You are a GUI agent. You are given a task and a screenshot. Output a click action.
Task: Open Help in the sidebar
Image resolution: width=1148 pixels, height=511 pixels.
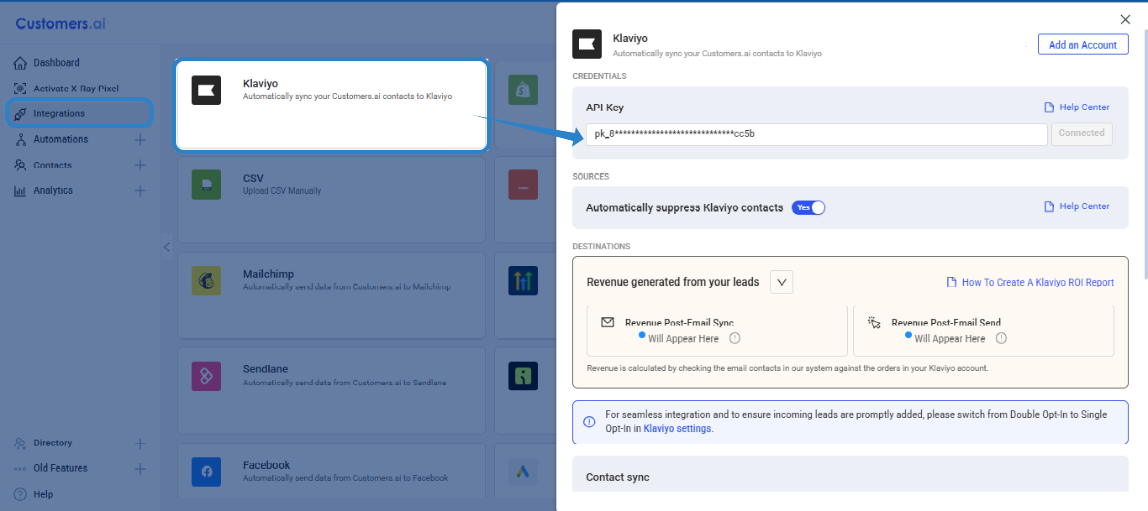[x=42, y=494]
